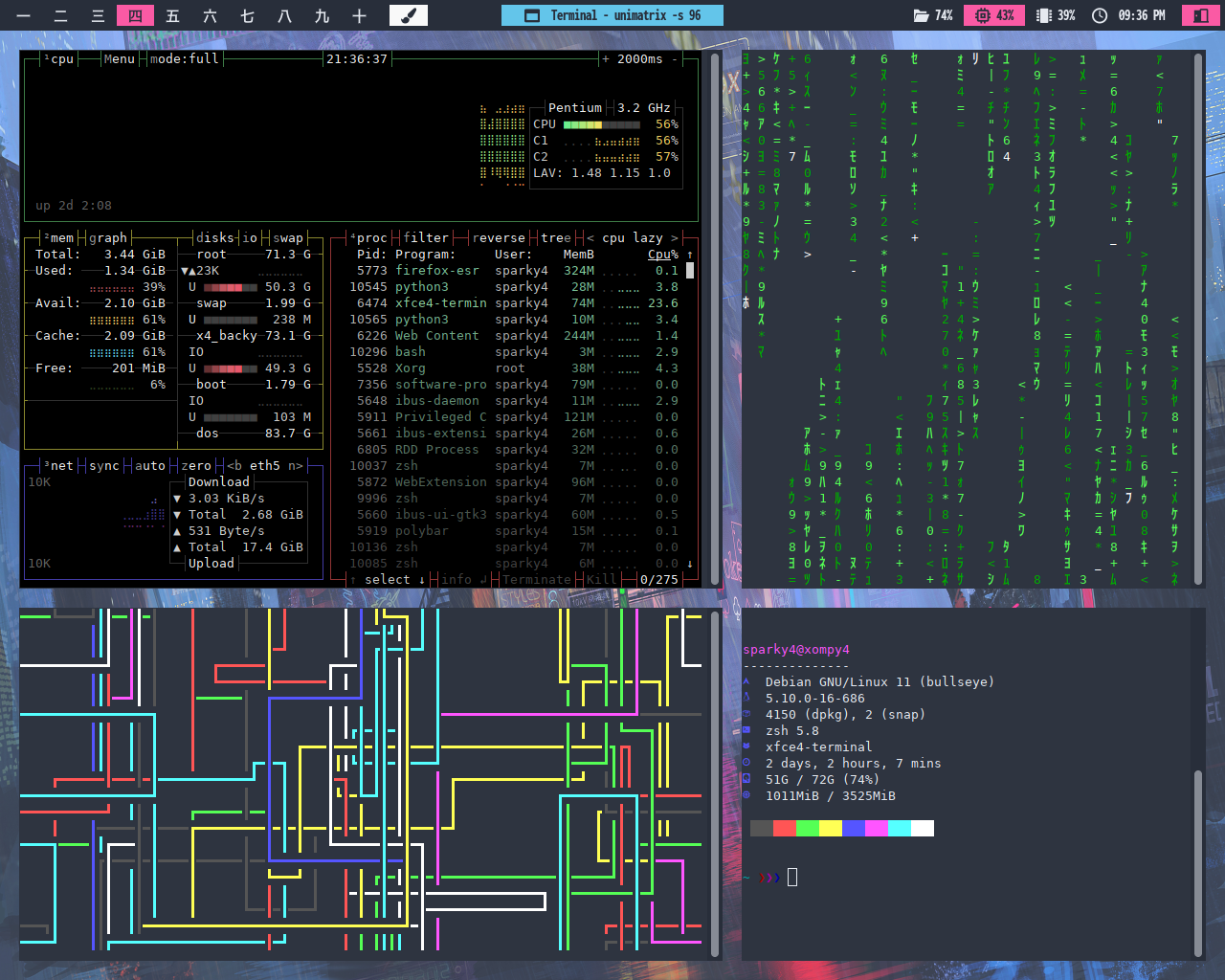Click the plus icon to increase 2000ms update interval

606,59
